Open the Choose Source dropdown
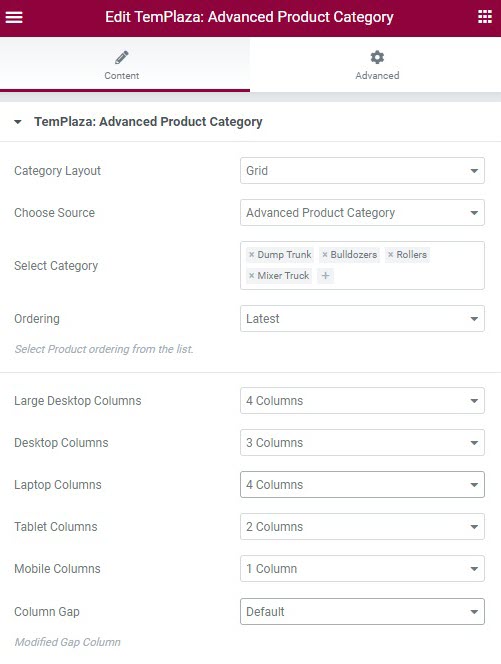This screenshot has width=501, height=664. (x=362, y=213)
